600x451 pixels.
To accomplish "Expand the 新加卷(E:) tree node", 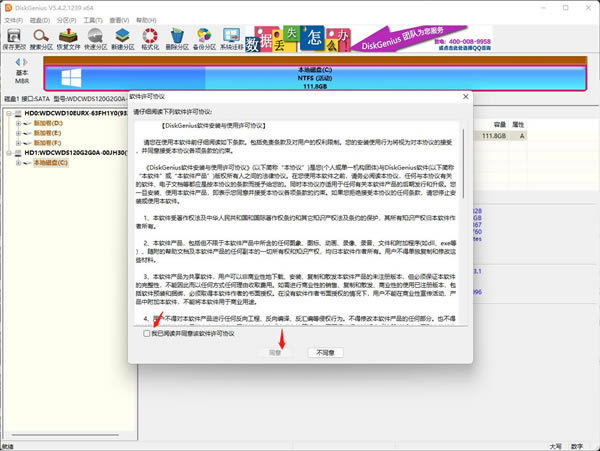I will click(18, 133).
